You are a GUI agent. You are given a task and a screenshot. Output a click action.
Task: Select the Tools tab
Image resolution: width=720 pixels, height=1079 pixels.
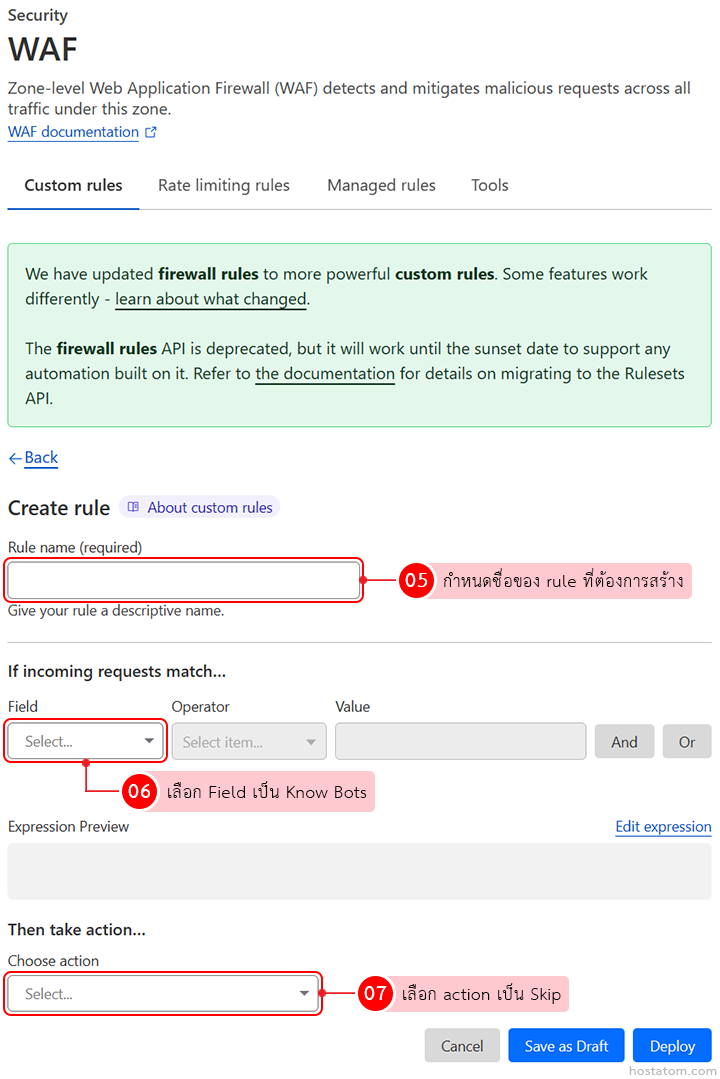pos(490,185)
